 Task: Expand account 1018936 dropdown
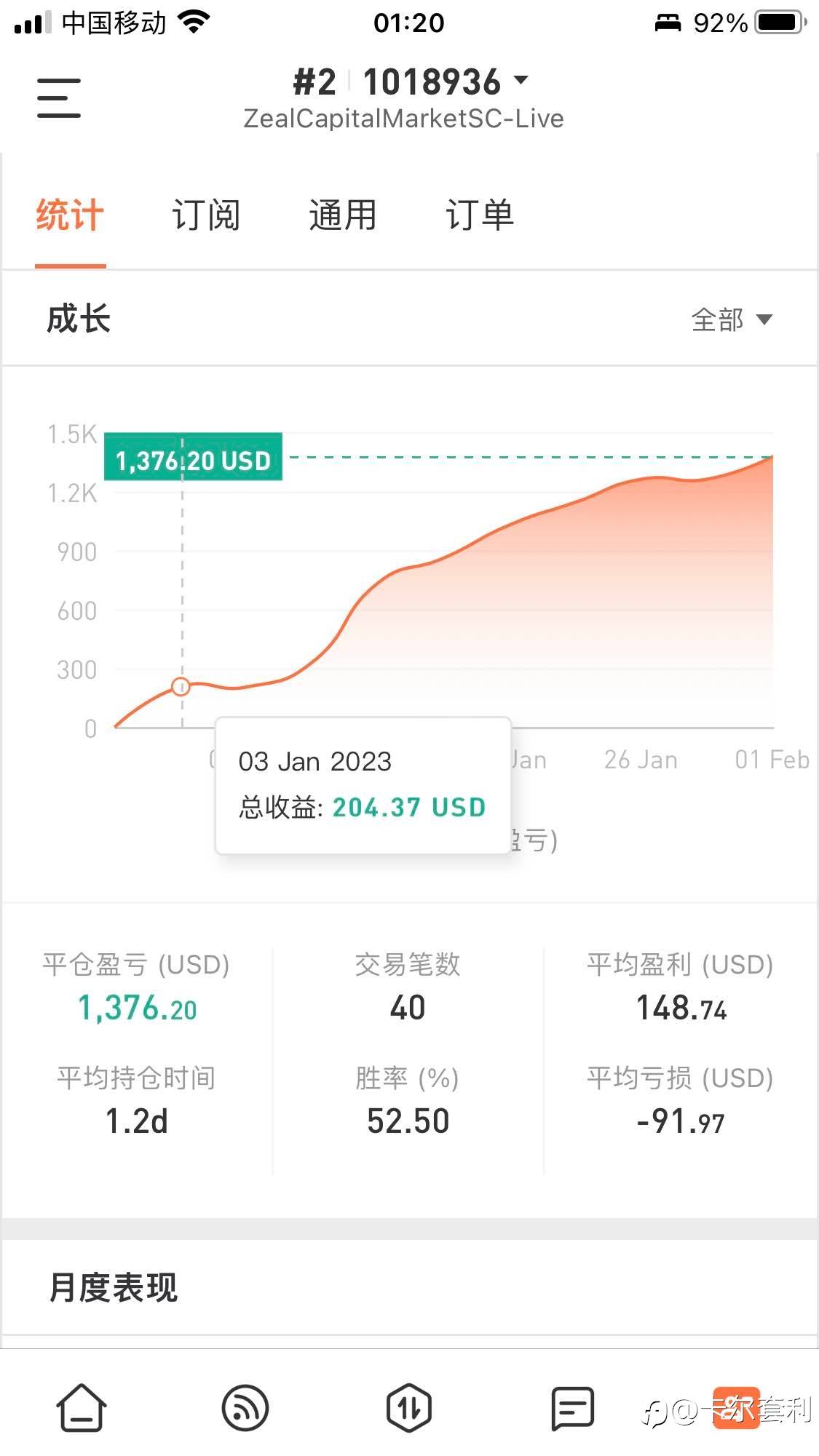click(520, 80)
